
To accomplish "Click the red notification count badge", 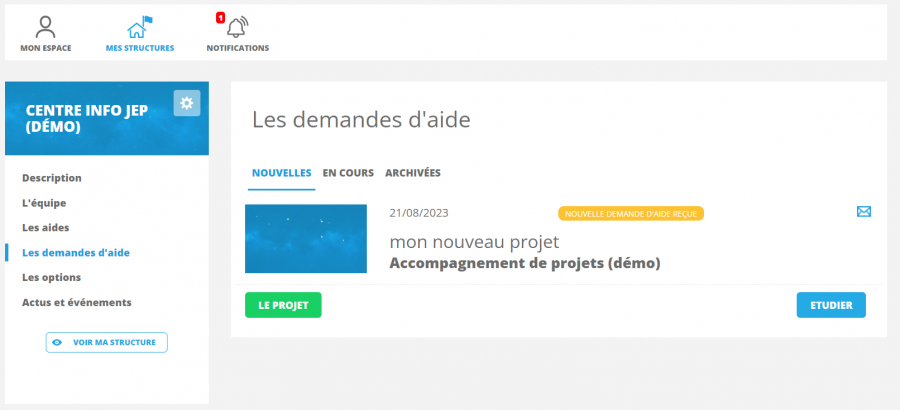I will pos(220,18).
